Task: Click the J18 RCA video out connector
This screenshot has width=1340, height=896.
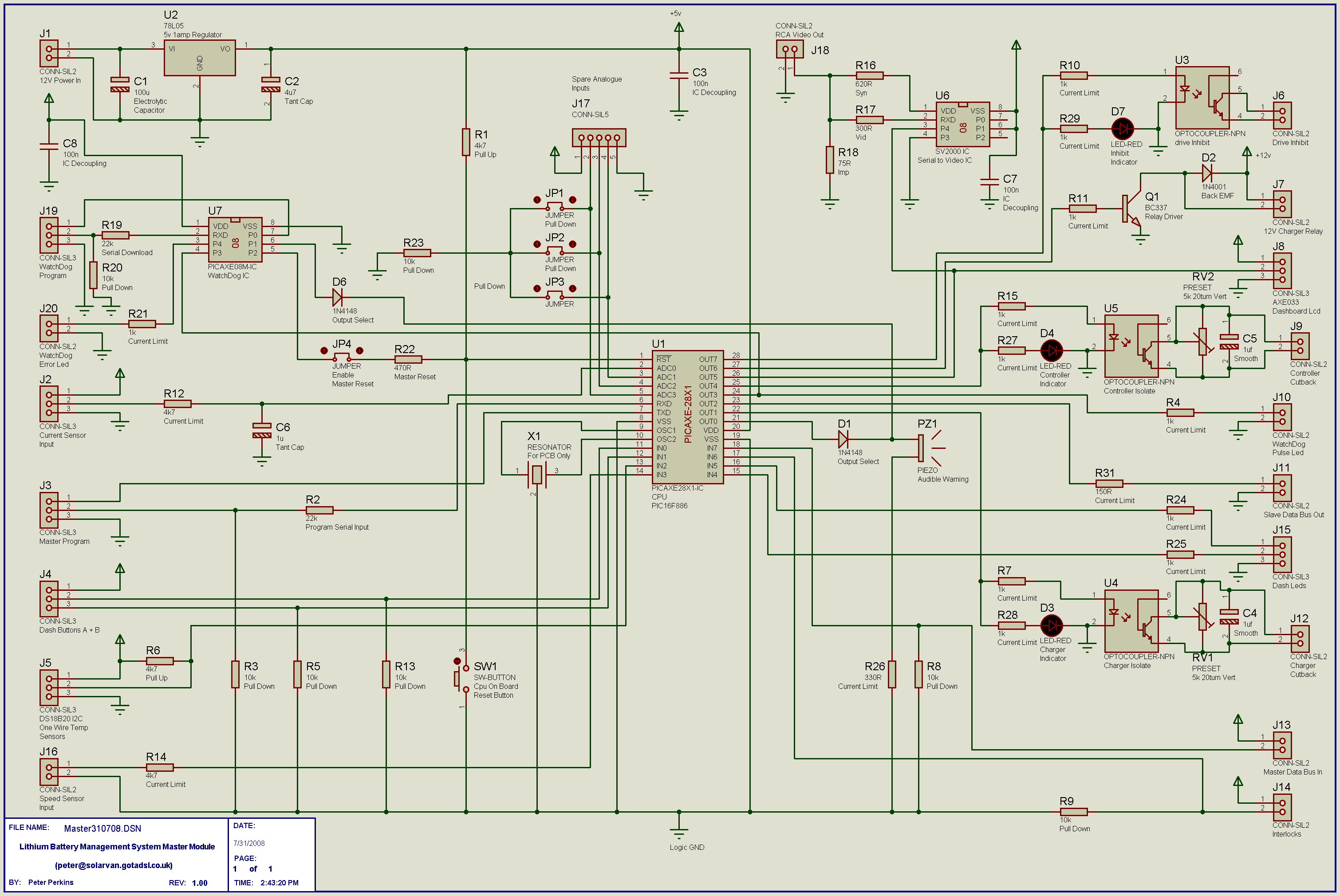Action: coord(790,49)
